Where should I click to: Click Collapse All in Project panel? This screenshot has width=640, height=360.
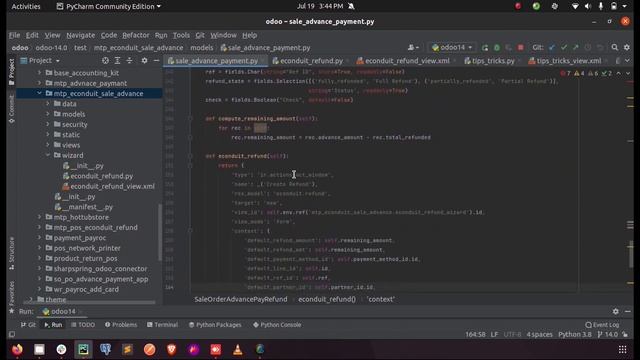tap(129, 60)
